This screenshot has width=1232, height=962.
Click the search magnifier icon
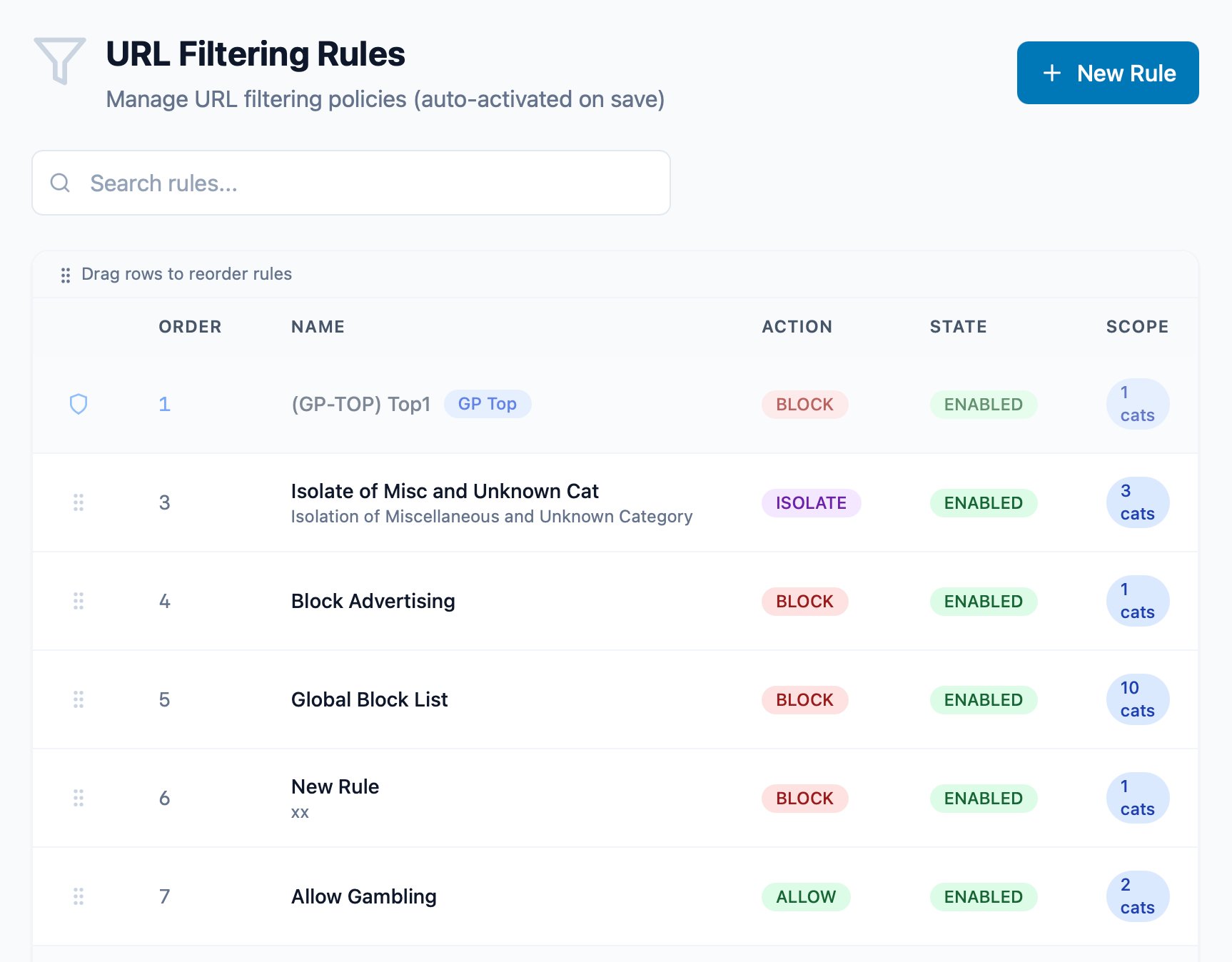pos(60,183)
